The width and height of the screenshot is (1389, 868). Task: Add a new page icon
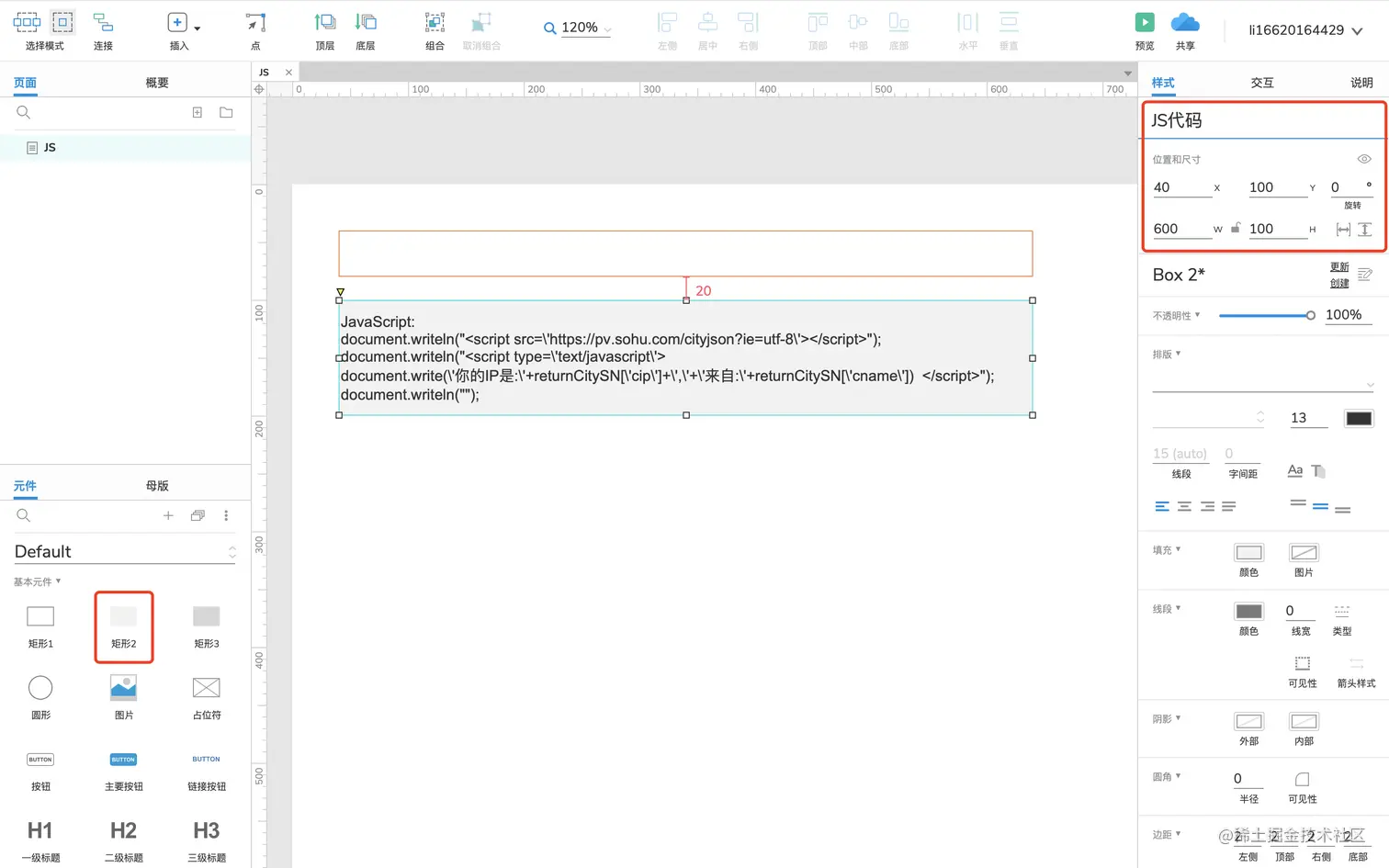click(197, 112)
